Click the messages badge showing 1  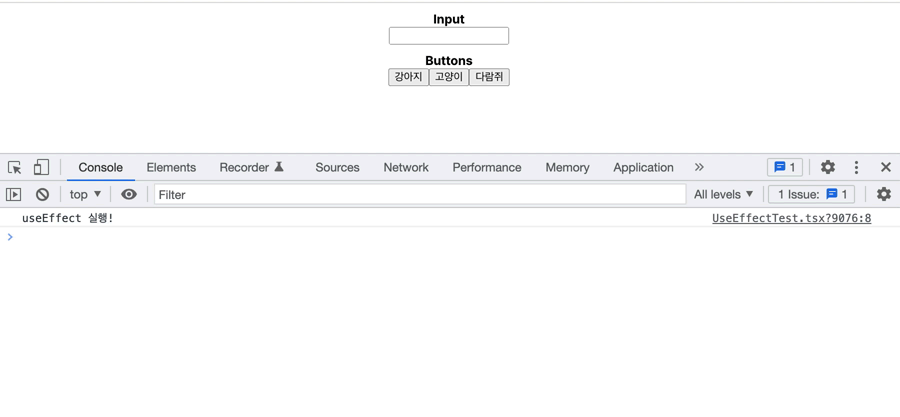click(x=785, y=168)
